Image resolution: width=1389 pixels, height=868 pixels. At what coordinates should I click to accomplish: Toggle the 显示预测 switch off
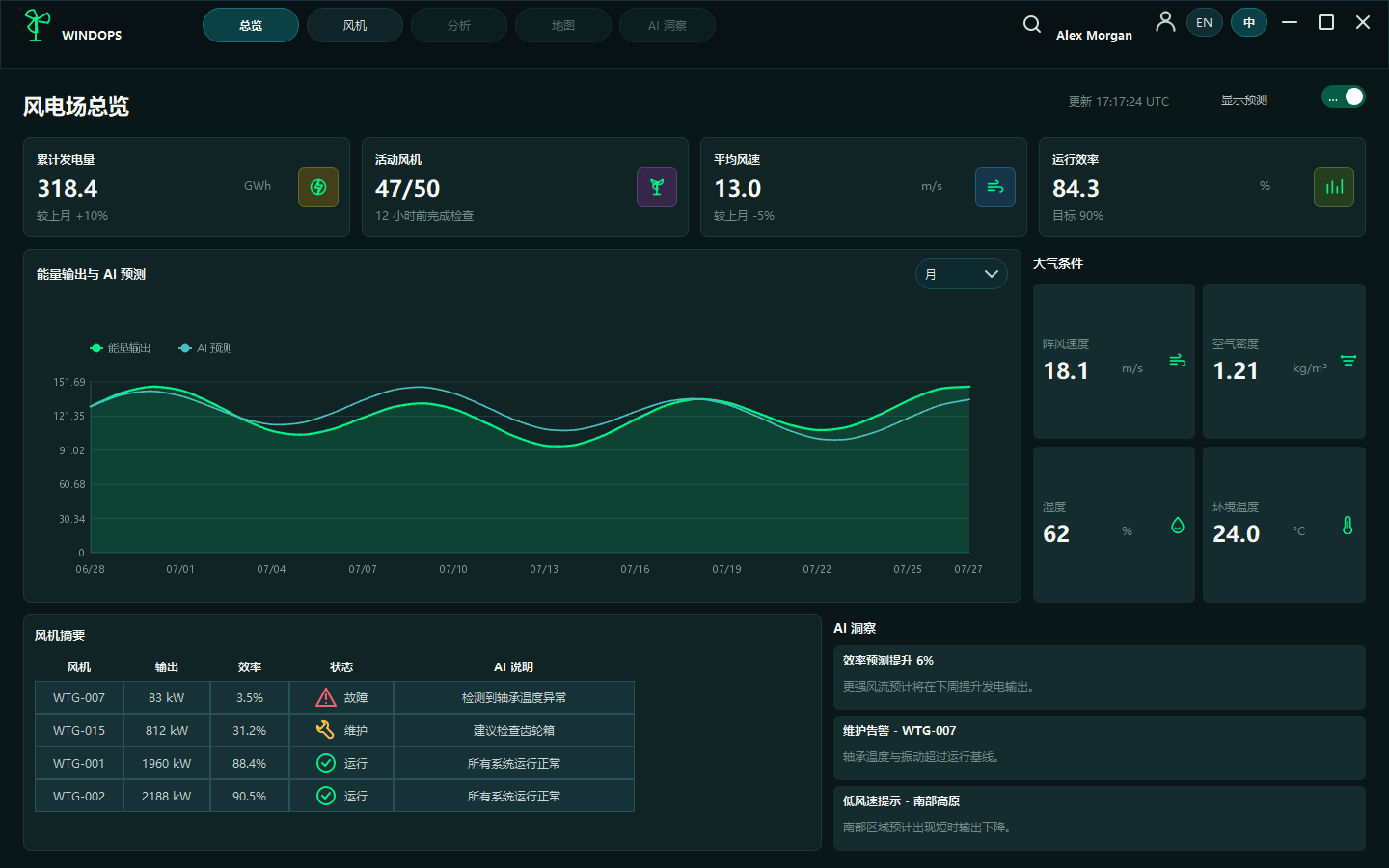coord(1344,96)
